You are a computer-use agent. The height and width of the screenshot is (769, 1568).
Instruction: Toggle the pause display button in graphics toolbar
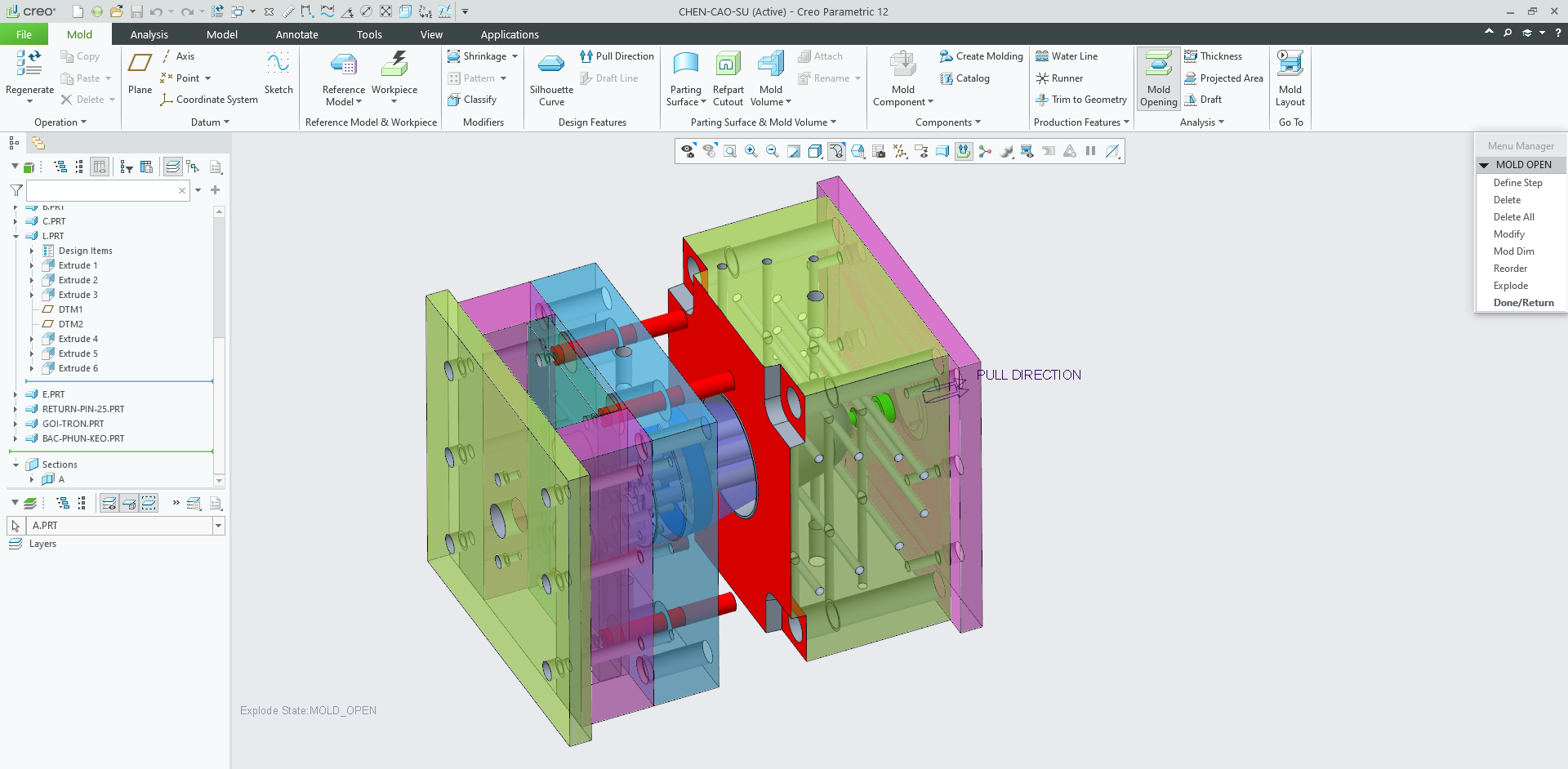1090,151
